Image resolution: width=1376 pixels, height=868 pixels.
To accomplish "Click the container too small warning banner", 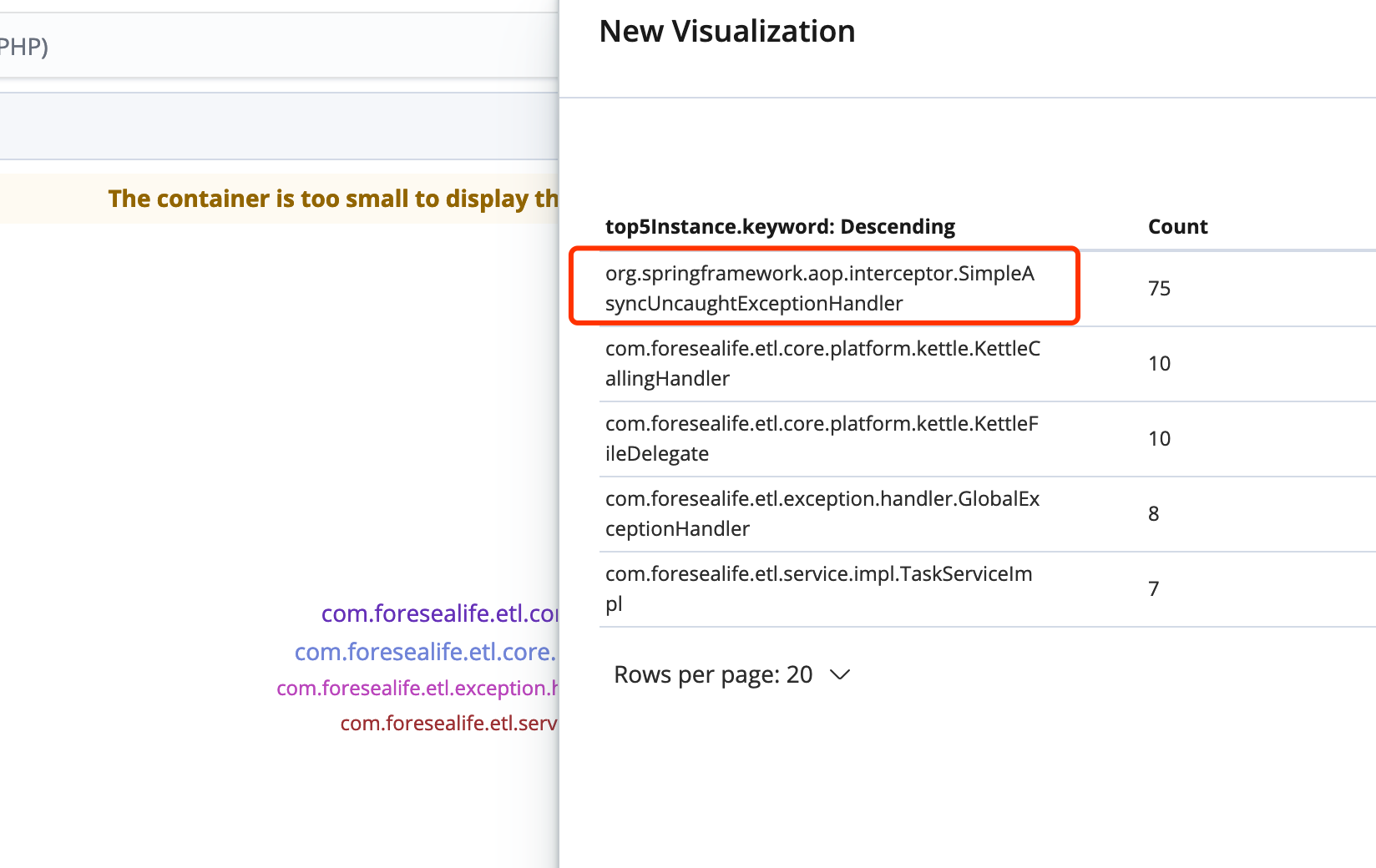I will click(x=334, y=199).
